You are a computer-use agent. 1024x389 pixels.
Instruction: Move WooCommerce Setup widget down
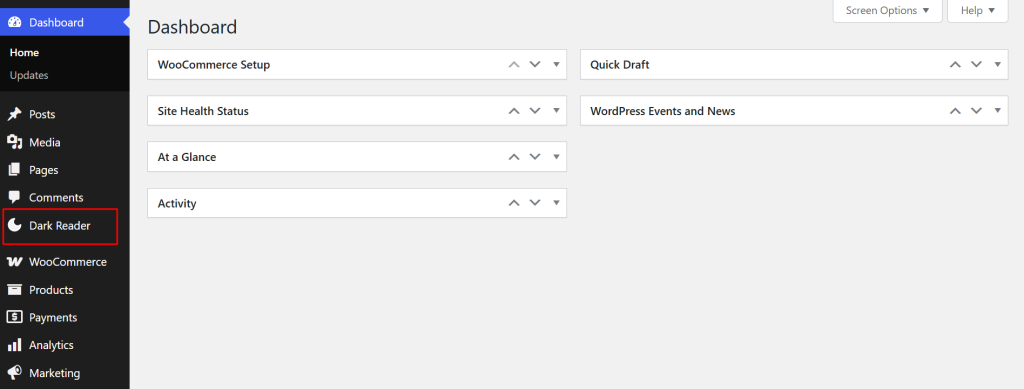pos(535,65)
